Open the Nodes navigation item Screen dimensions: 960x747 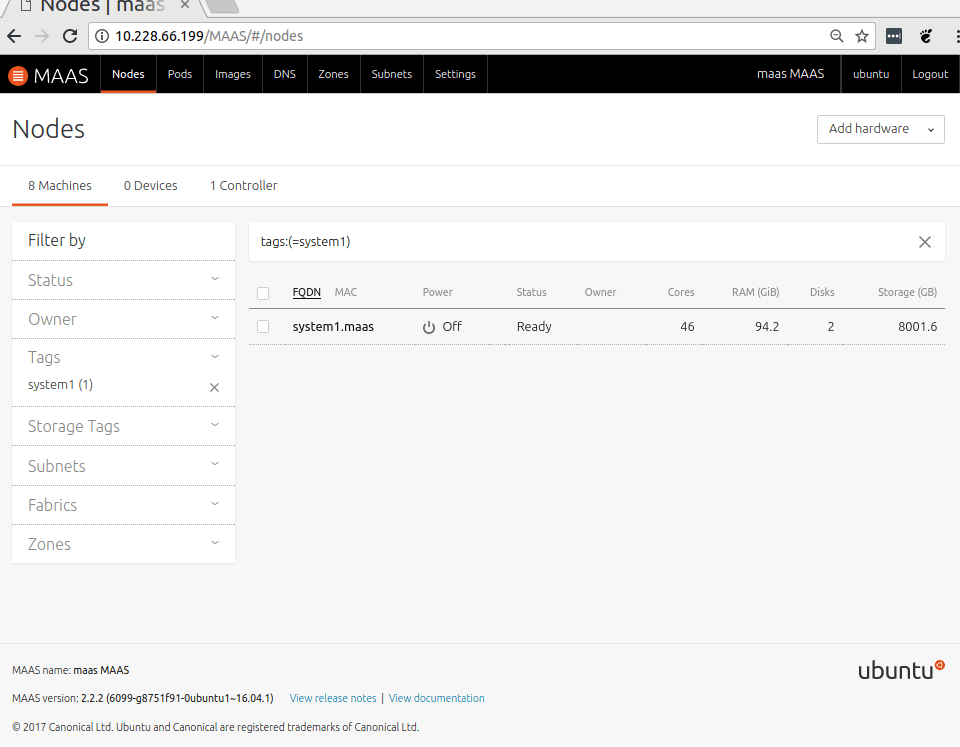pos(128,74)
